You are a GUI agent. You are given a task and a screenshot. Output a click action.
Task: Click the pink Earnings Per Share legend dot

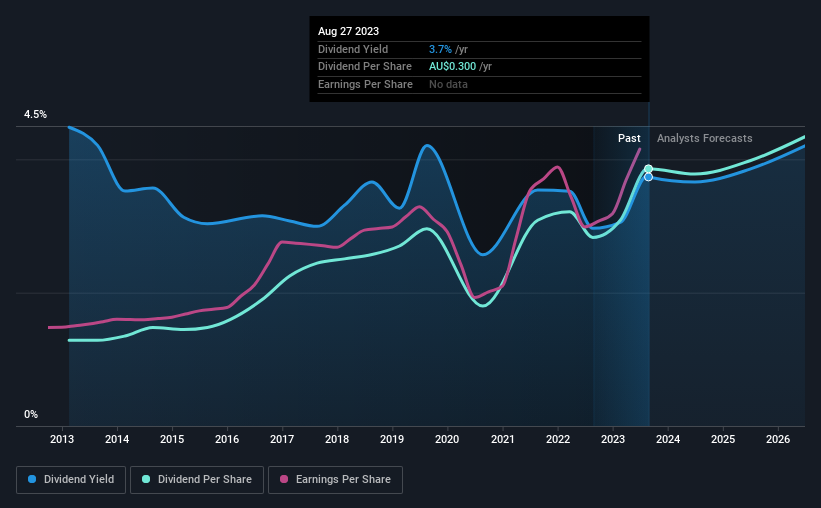tap(284, 479)
